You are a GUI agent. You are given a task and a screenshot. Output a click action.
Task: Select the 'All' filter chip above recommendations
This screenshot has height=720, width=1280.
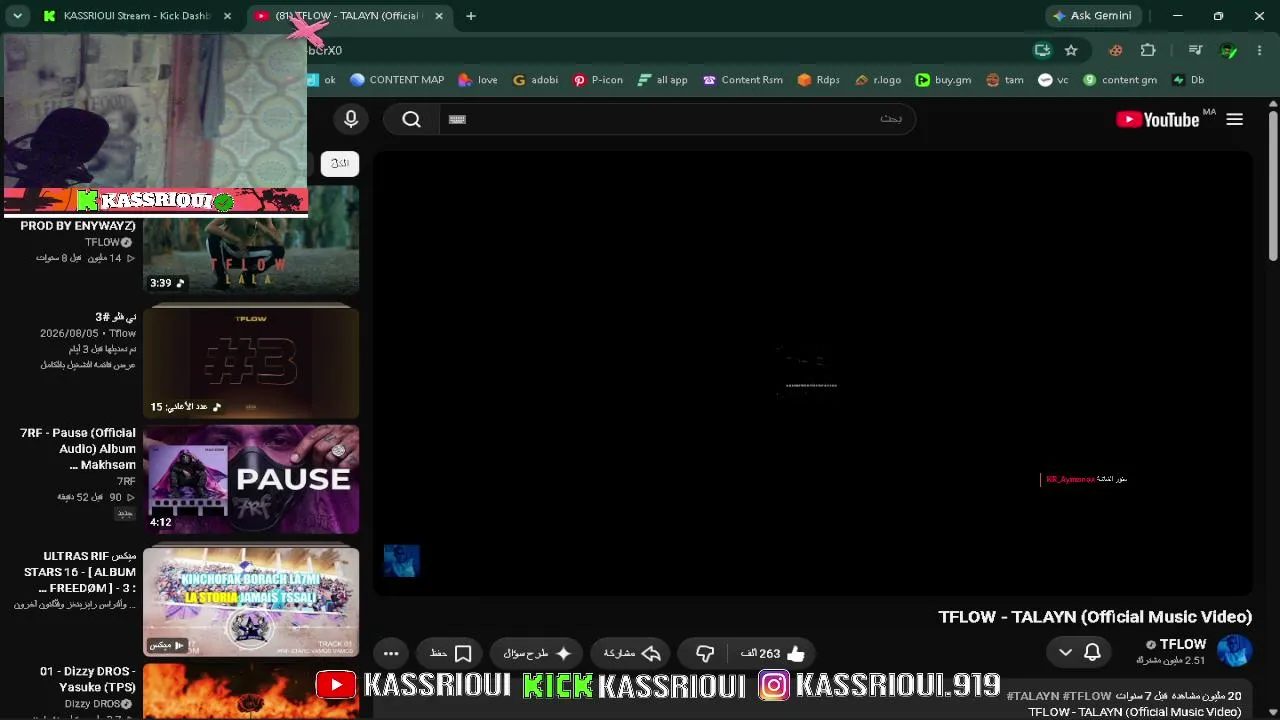[x=340, y=163]
